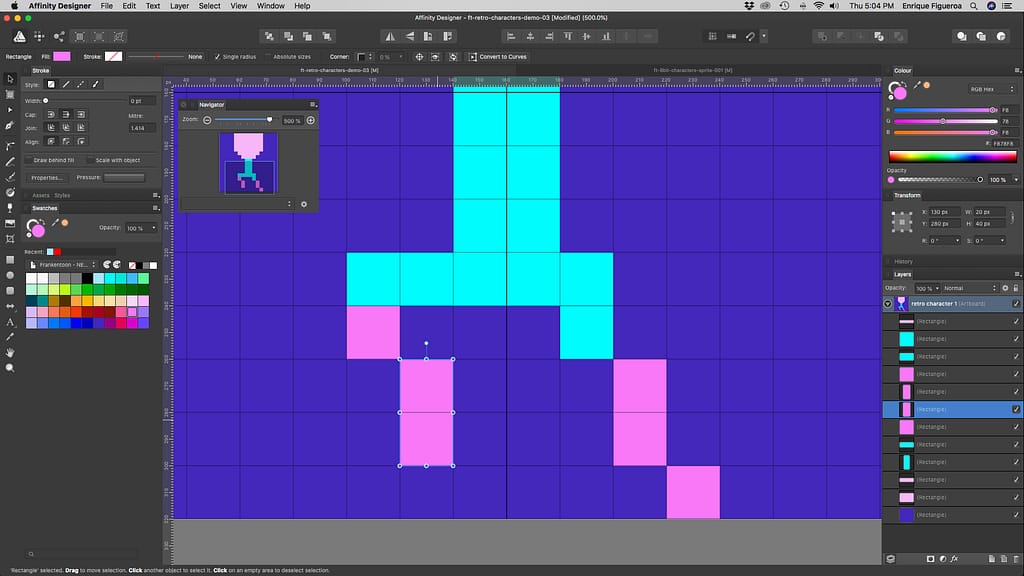Click the Properties button in the Stroke panel
Image resolution: width=1024 pixels, height=576 pixels.
pyautogui.click(x=48, y=177)
